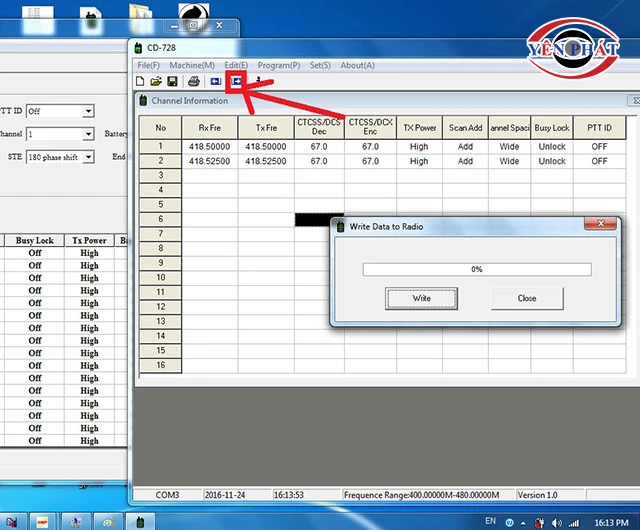Expand the PTT ID Off dropdown

(89, 111)
